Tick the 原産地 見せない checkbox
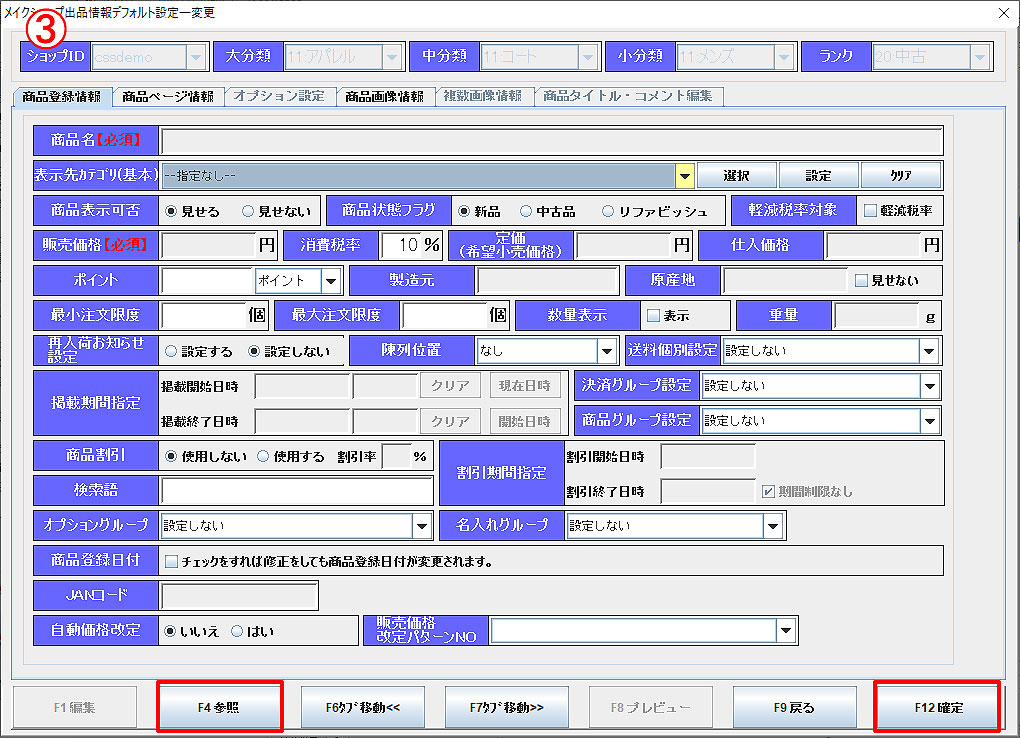1020x738 pixels. 861,281
